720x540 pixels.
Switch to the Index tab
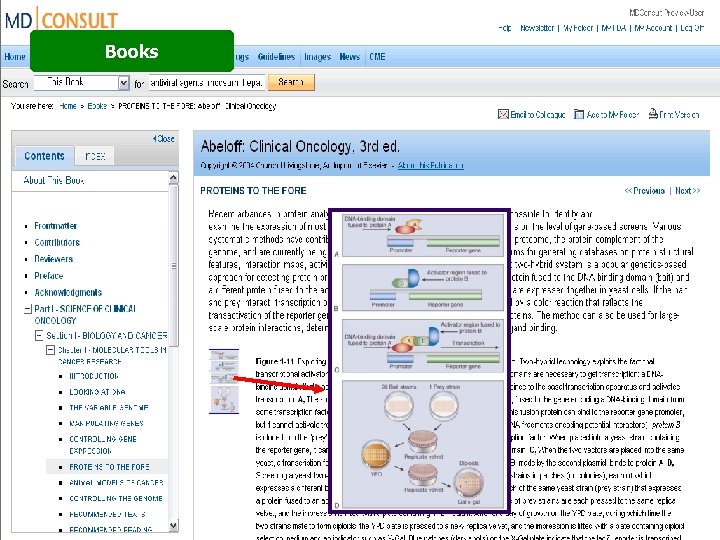coord(95,157)
